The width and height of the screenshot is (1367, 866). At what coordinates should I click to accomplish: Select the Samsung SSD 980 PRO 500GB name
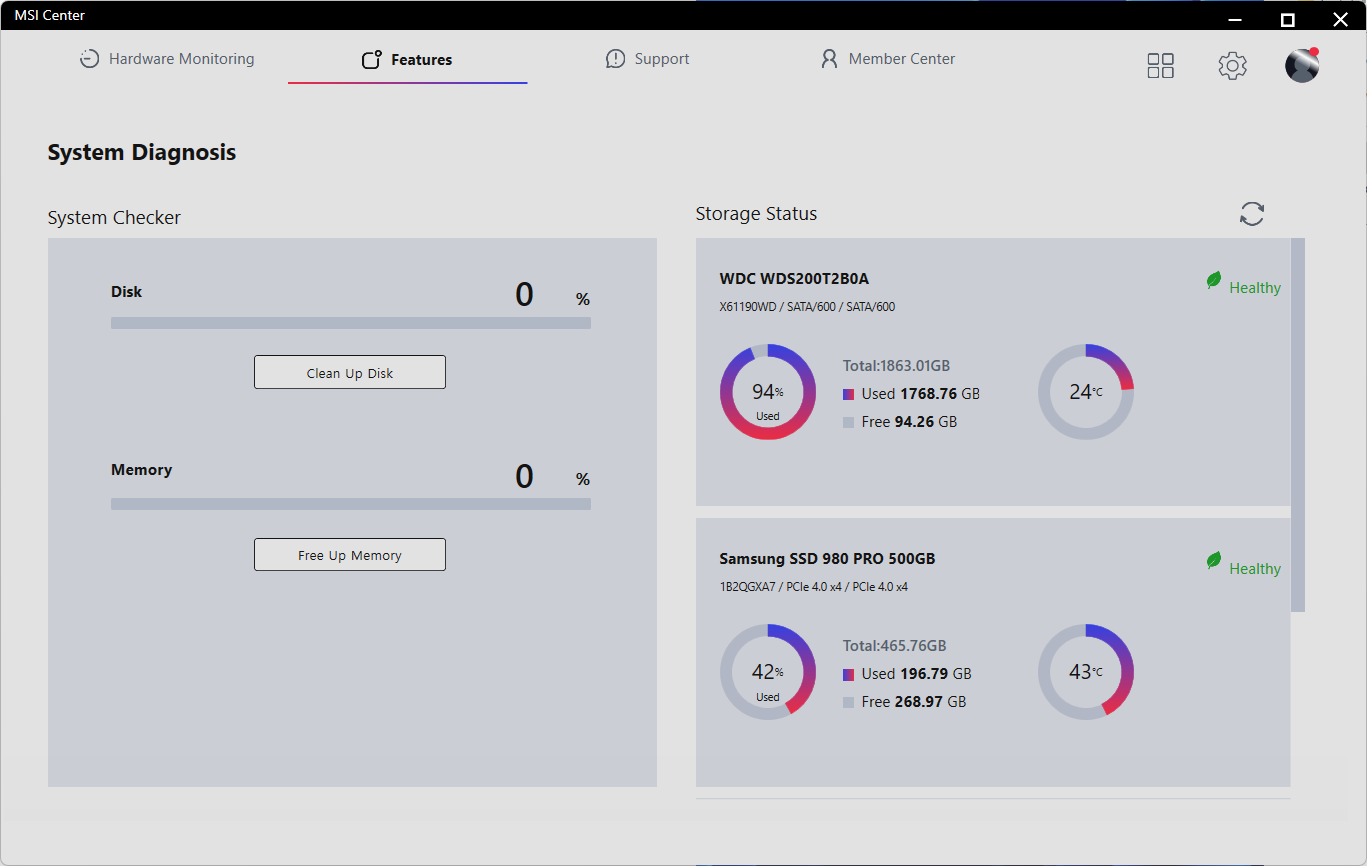pos(827,559)
